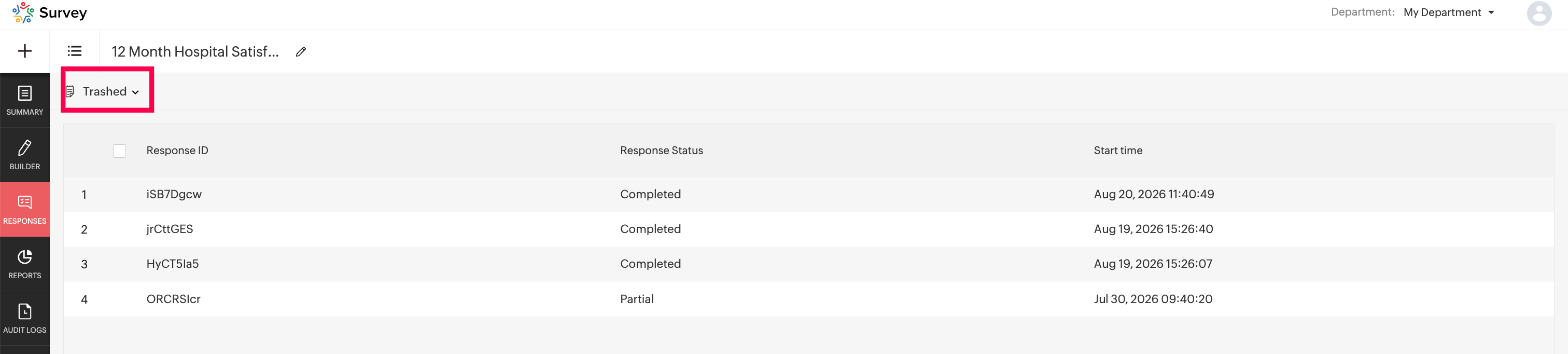Click the user profile avatar
Screen dimensions: 1568x354
click(1539, 13)
